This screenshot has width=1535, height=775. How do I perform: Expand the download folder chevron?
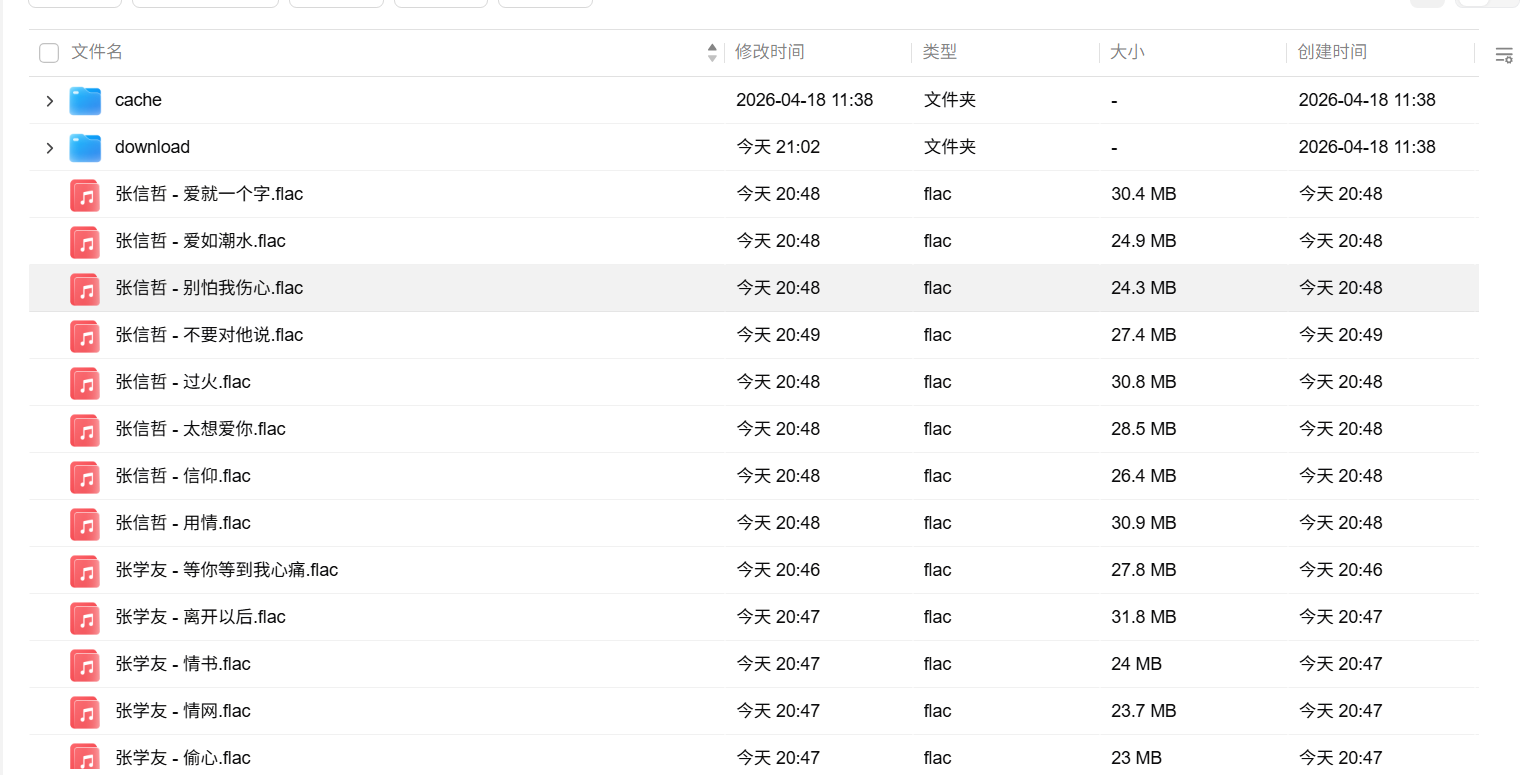coord(49,148)
